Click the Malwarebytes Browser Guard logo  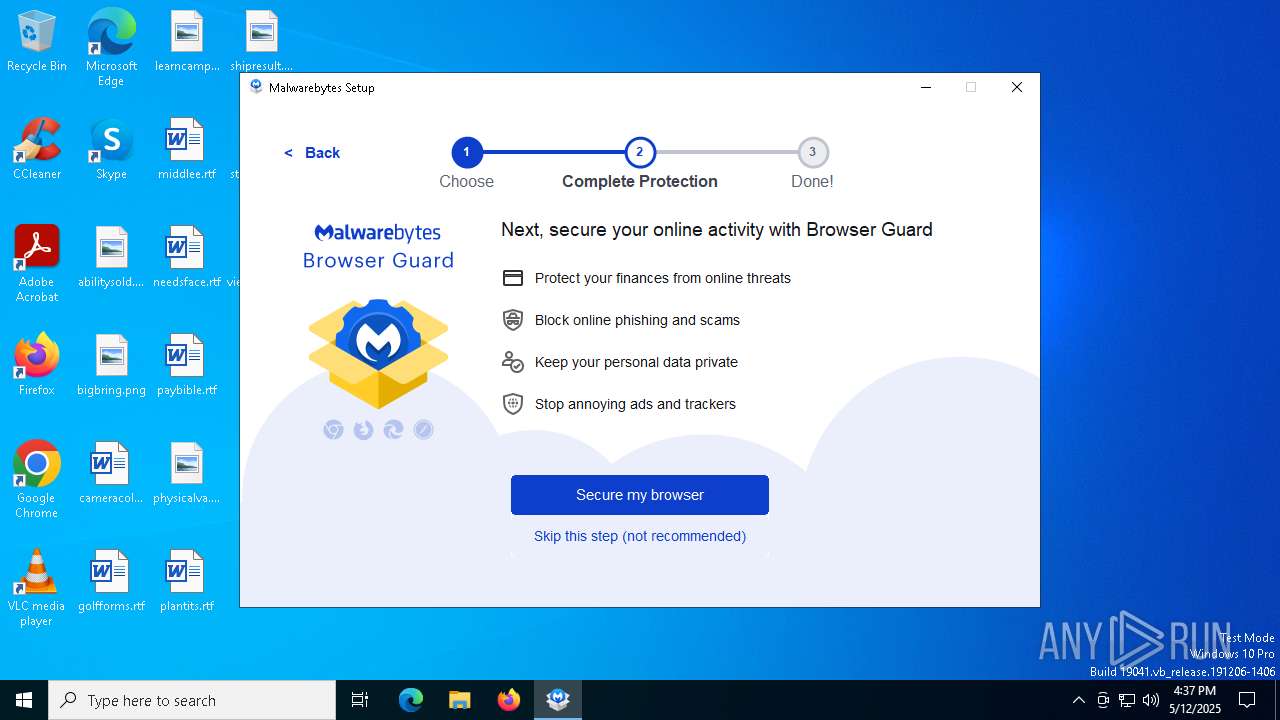378,246
